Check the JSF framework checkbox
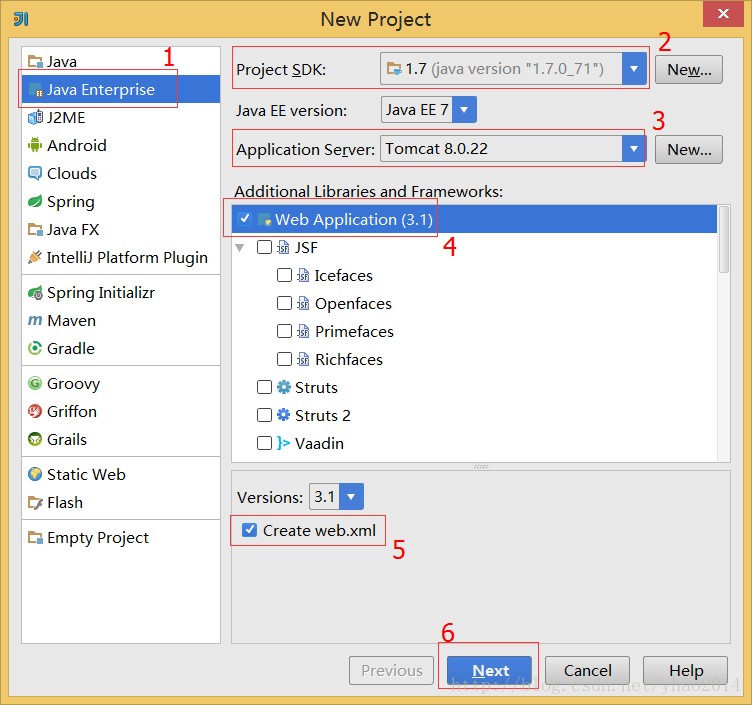The height and width of the screenshot is (705, 752). tap(264, 247)
